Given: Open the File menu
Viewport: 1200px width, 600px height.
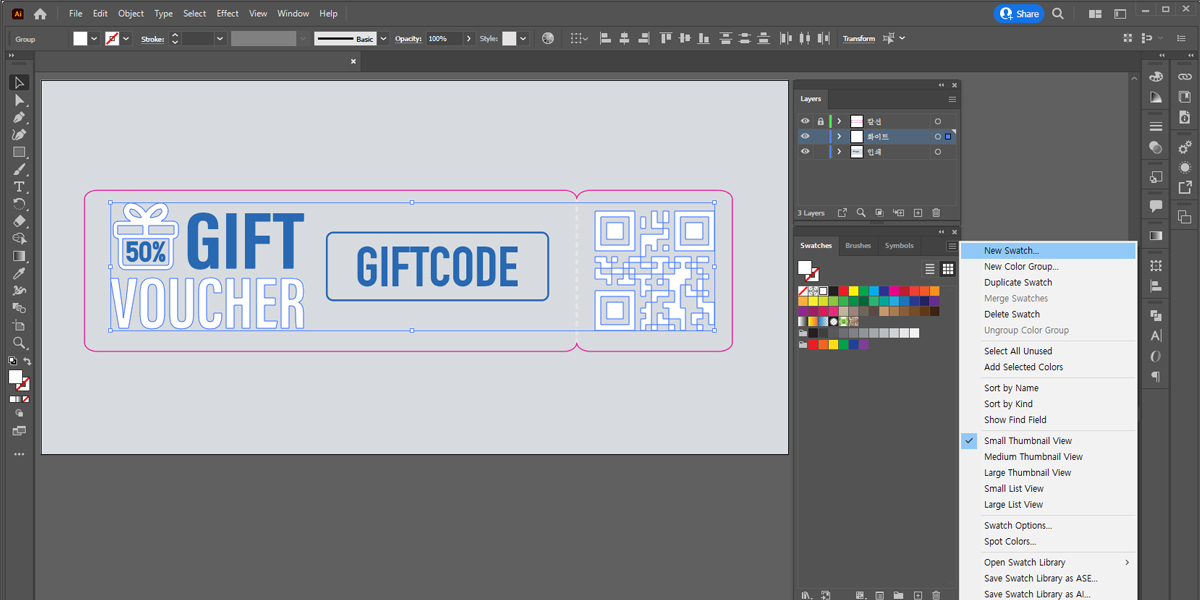Looking at the screenshot, I should coord(76,14).
